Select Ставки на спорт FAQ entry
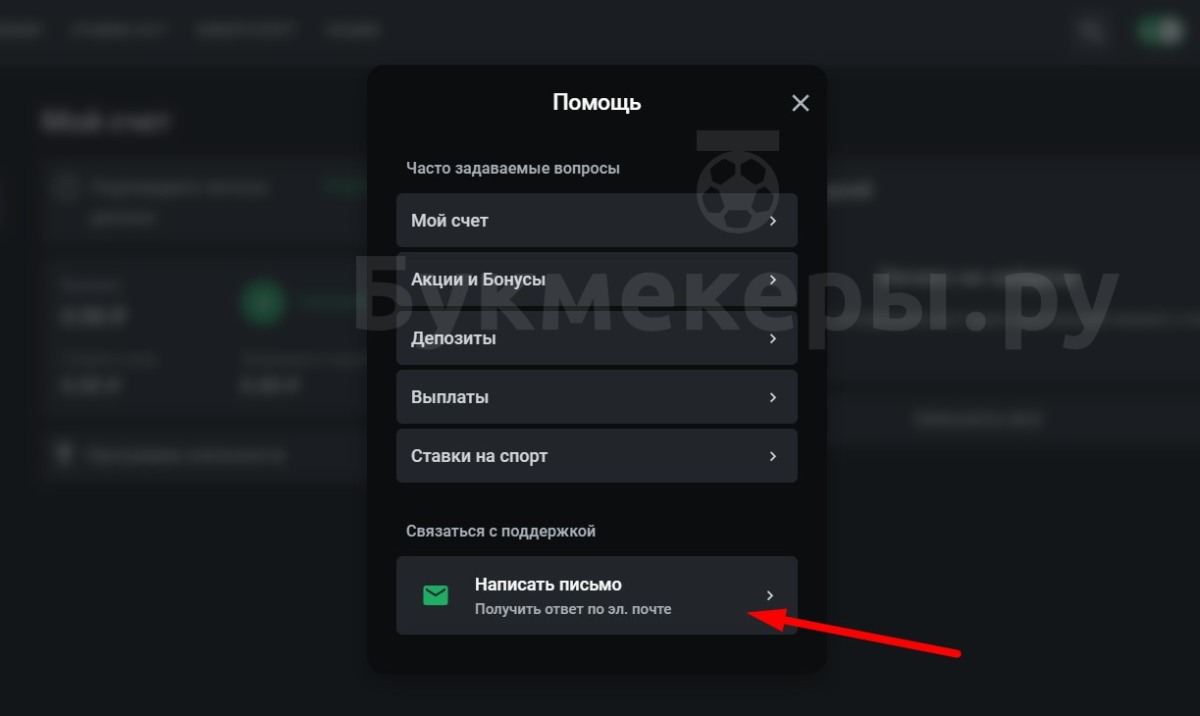The width and height of the screenshot is (1200, 716). pos(597,456)
